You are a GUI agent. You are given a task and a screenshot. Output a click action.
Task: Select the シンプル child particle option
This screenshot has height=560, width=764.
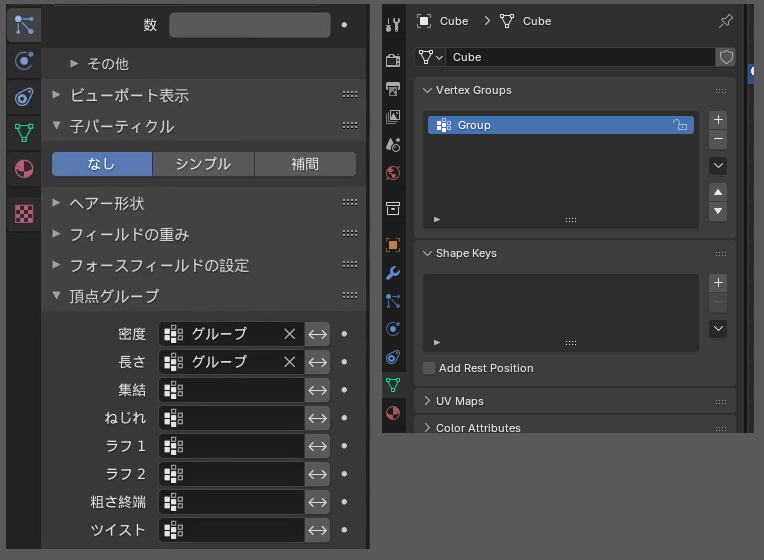[x=203, y=164]
